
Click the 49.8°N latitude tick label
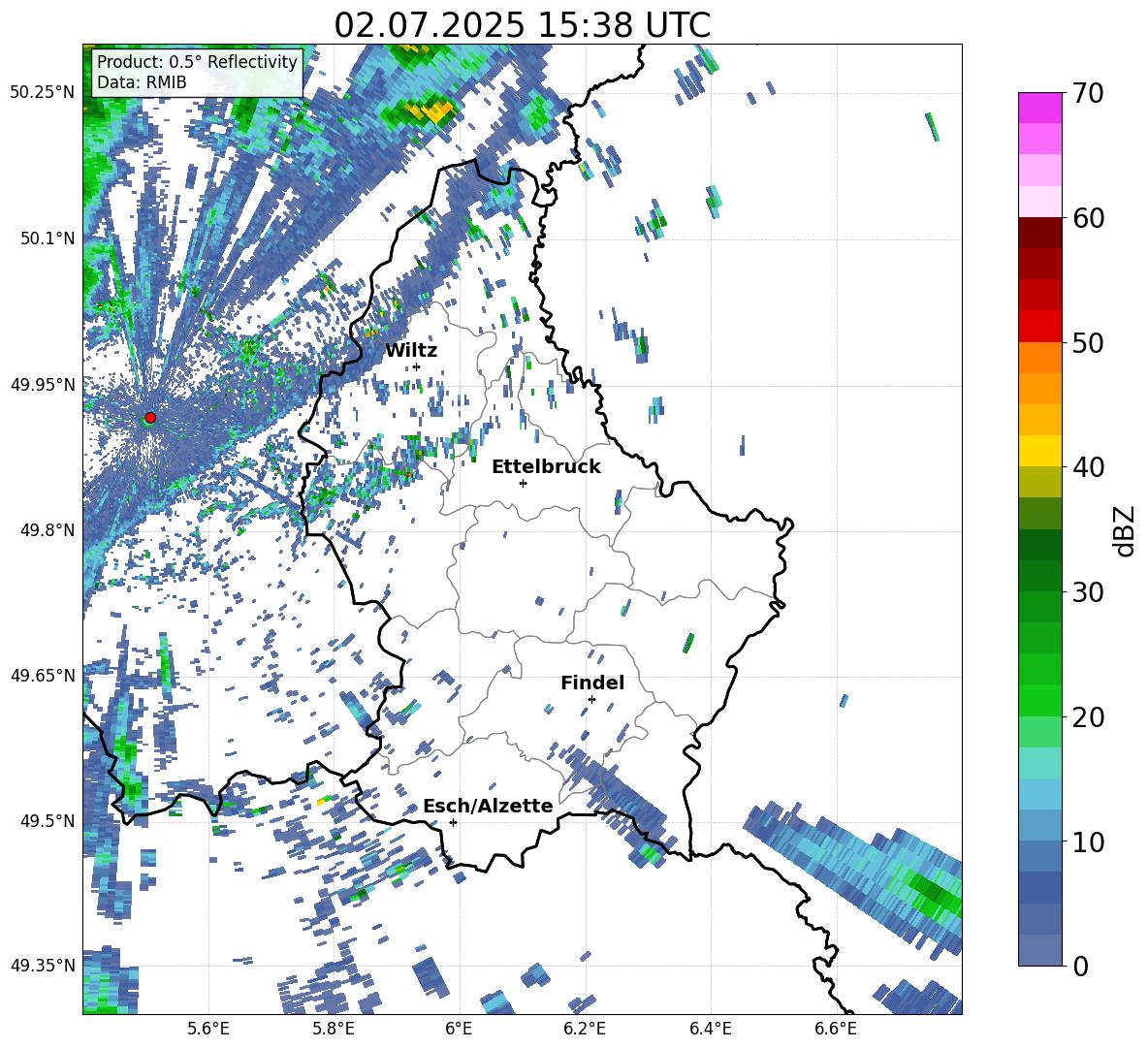tap(48, 530)
